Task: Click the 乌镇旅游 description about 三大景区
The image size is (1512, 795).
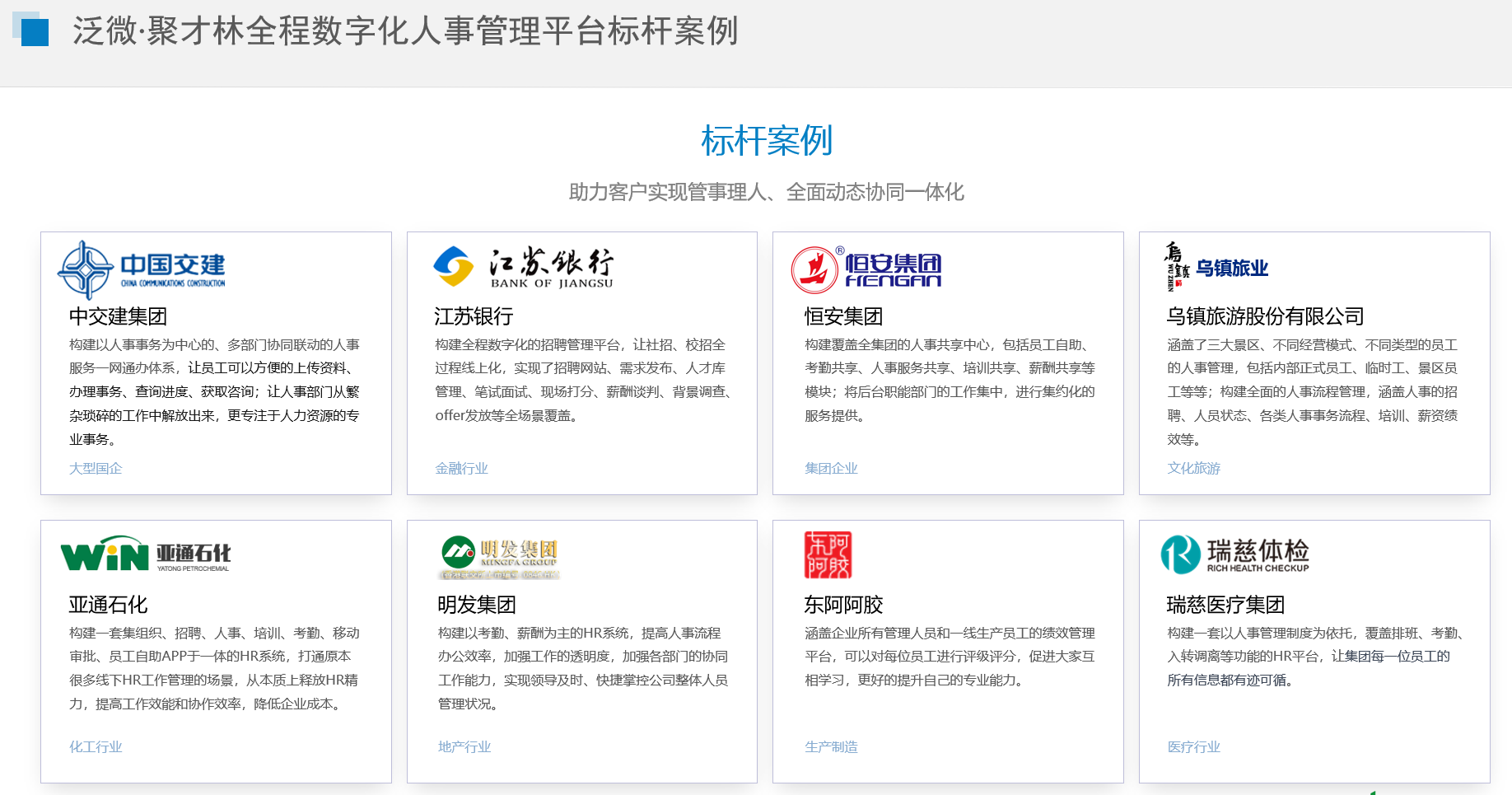Action: [1313, 392]
